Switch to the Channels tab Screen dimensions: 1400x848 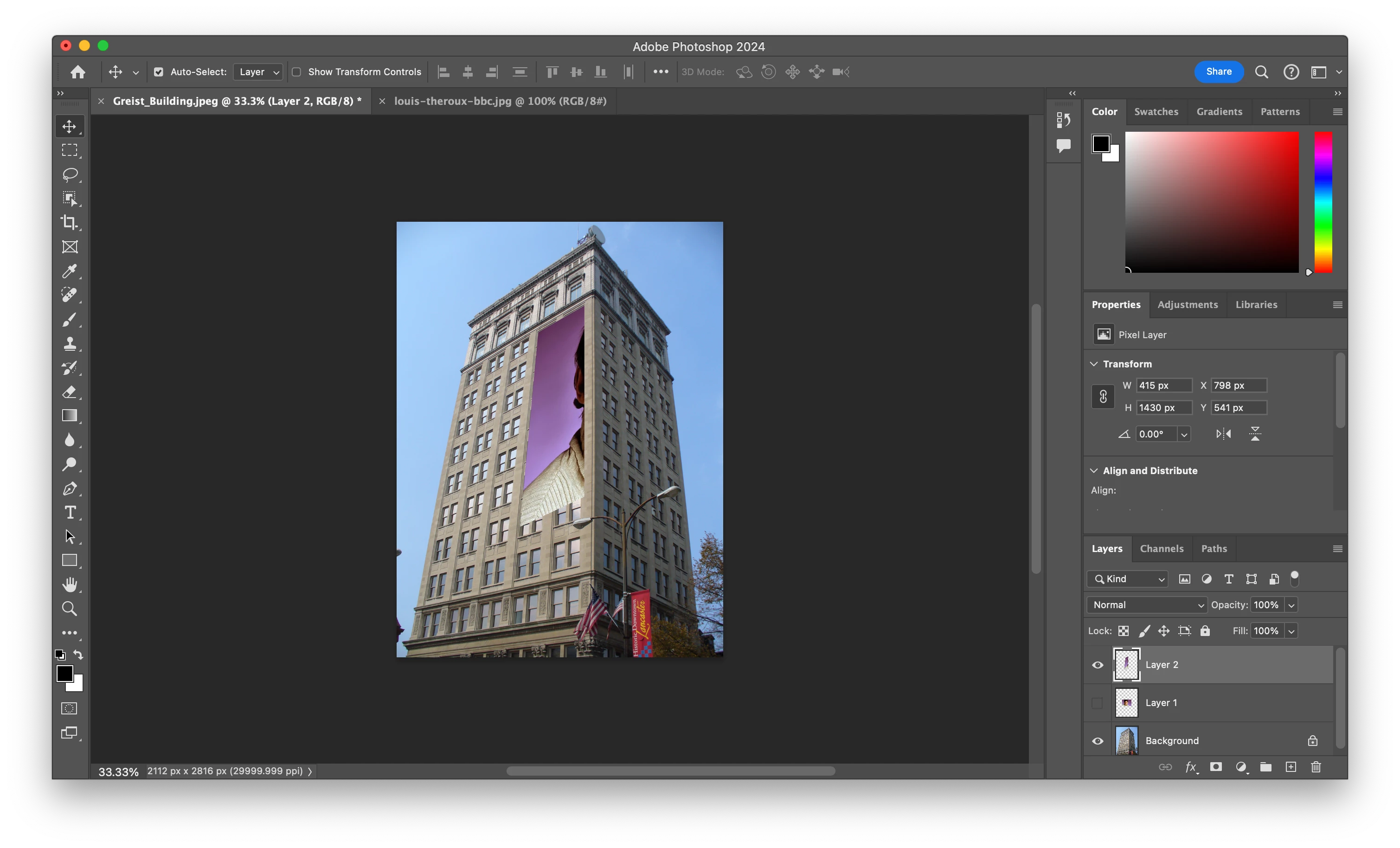click(x=1162, y=548)
